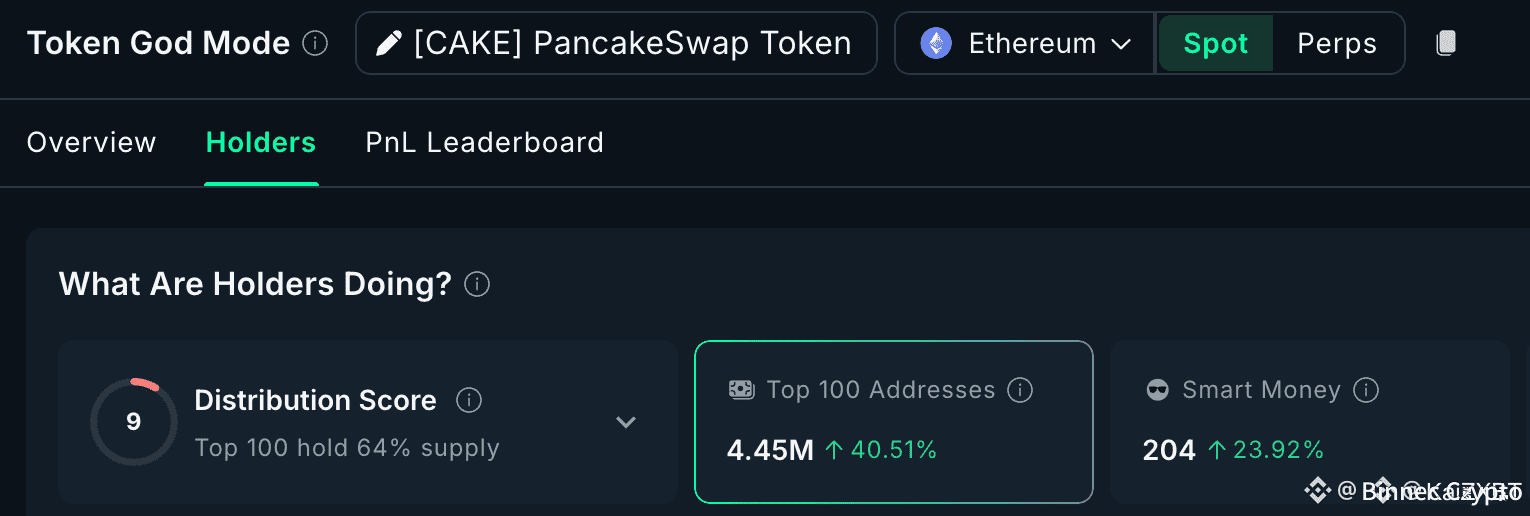Click the Top 100 Addresses cash icon
The height and width of the screenshot is (516, 1530).
[x=741, y=390]
